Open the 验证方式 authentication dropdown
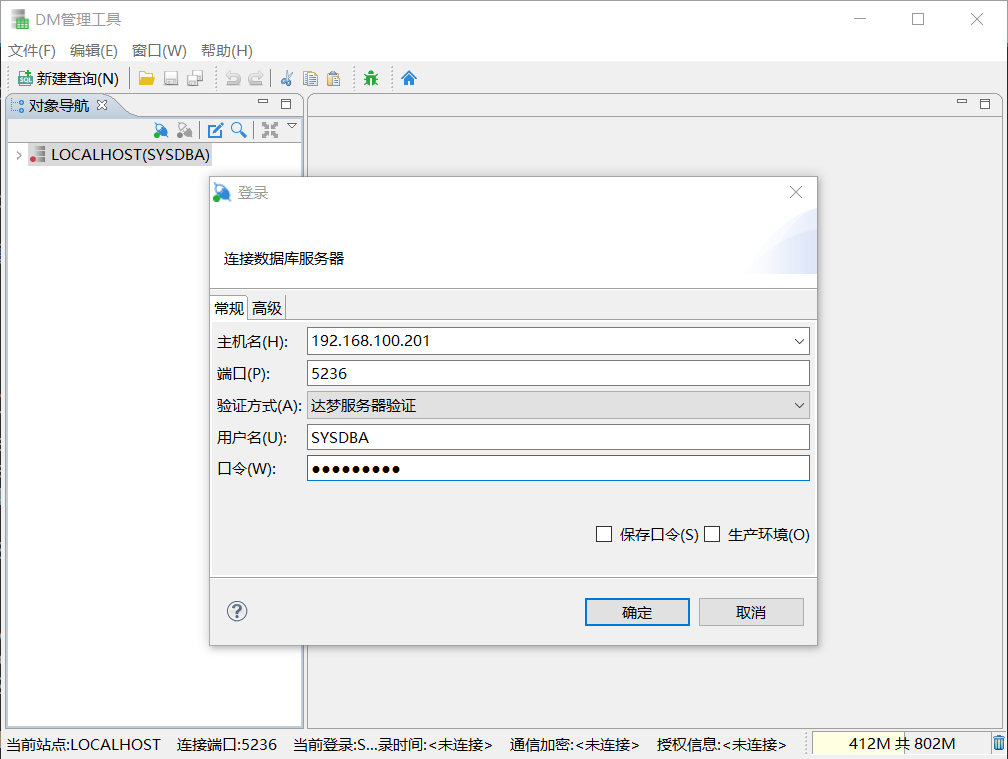 [x=558, y=406]
